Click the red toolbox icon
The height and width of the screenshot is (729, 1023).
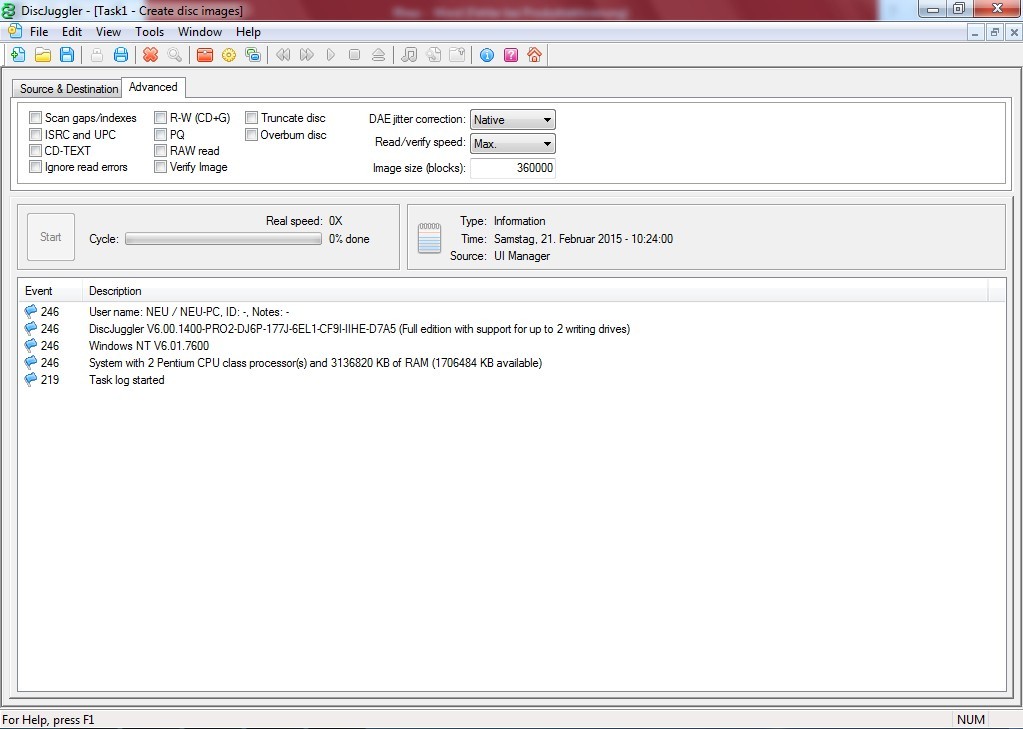(x=205, y=55)
